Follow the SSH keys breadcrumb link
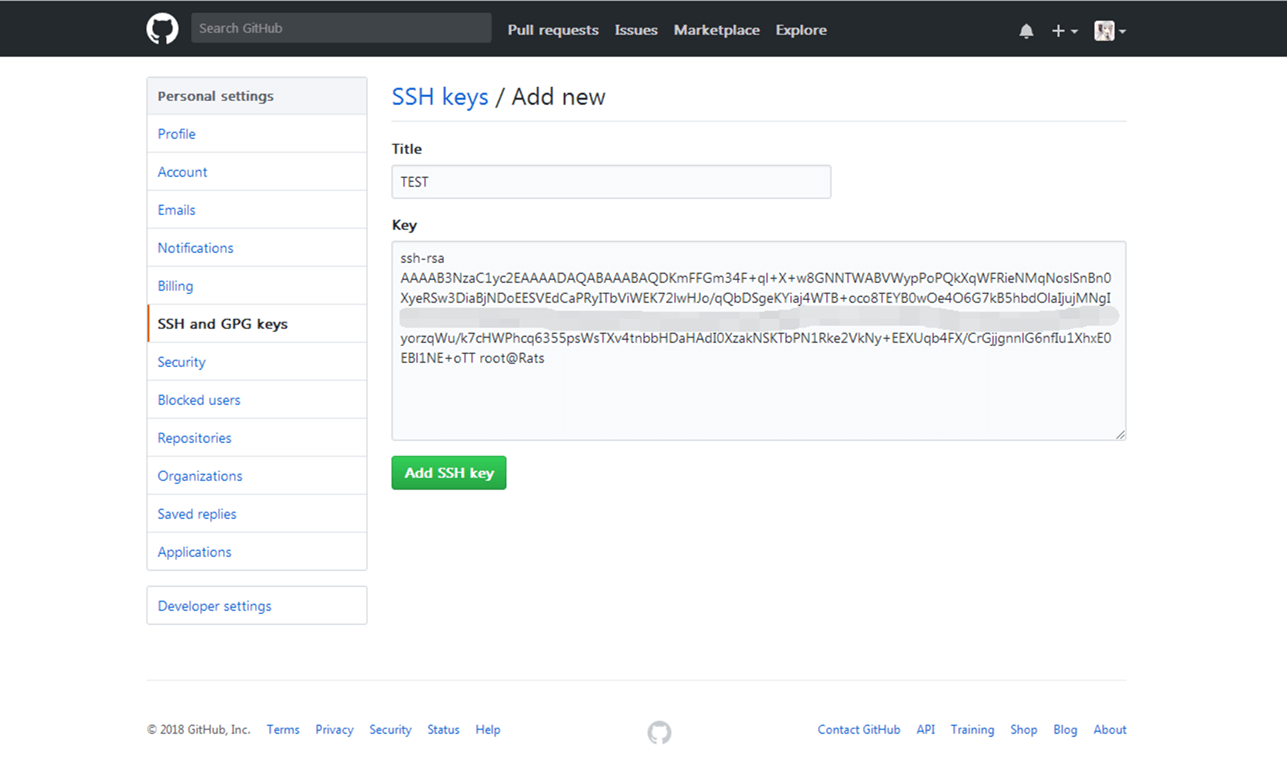The image size is (1287, 761). point(440,97)
